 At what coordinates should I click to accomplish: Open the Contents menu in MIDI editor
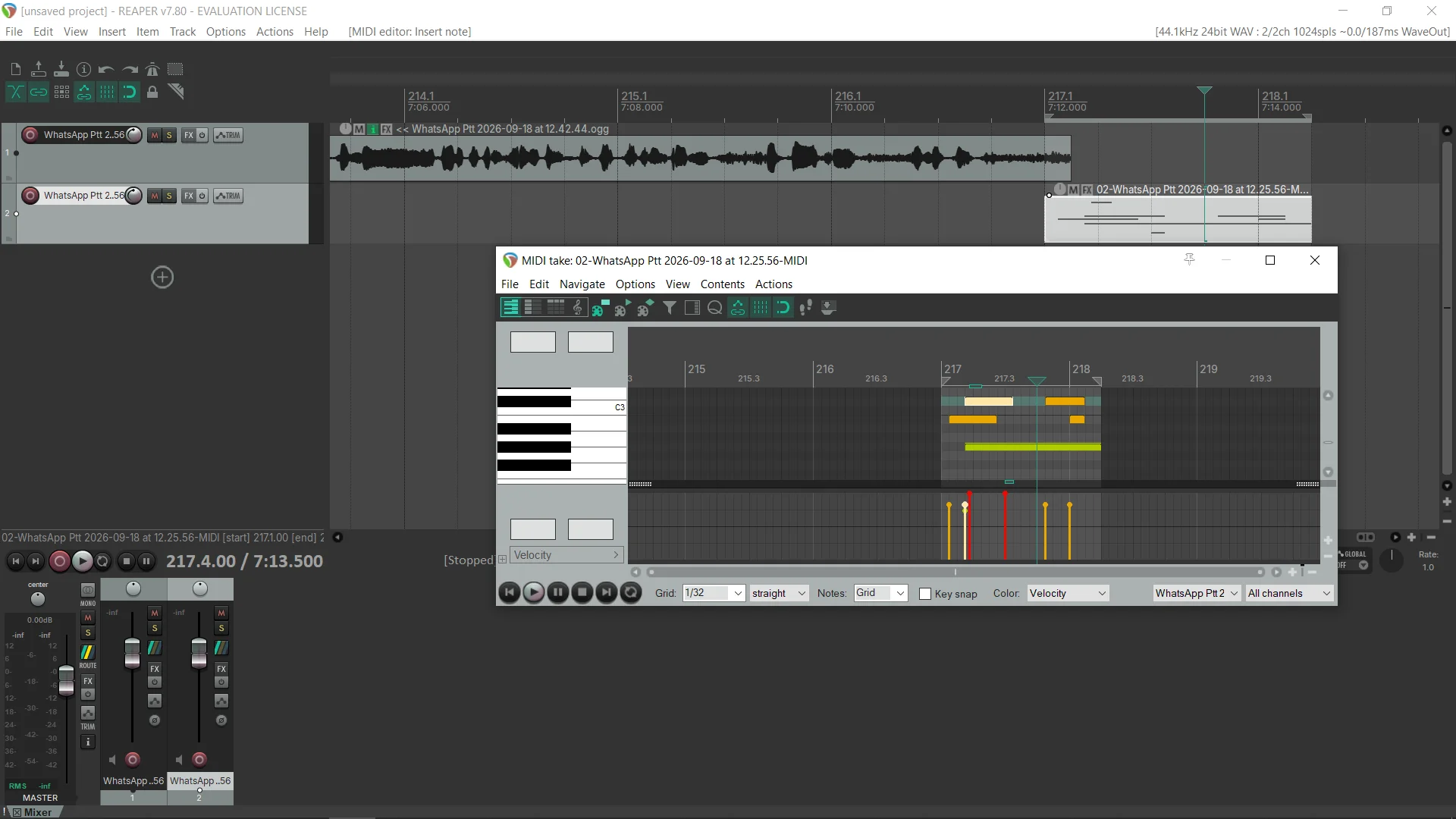coord(723,284)
